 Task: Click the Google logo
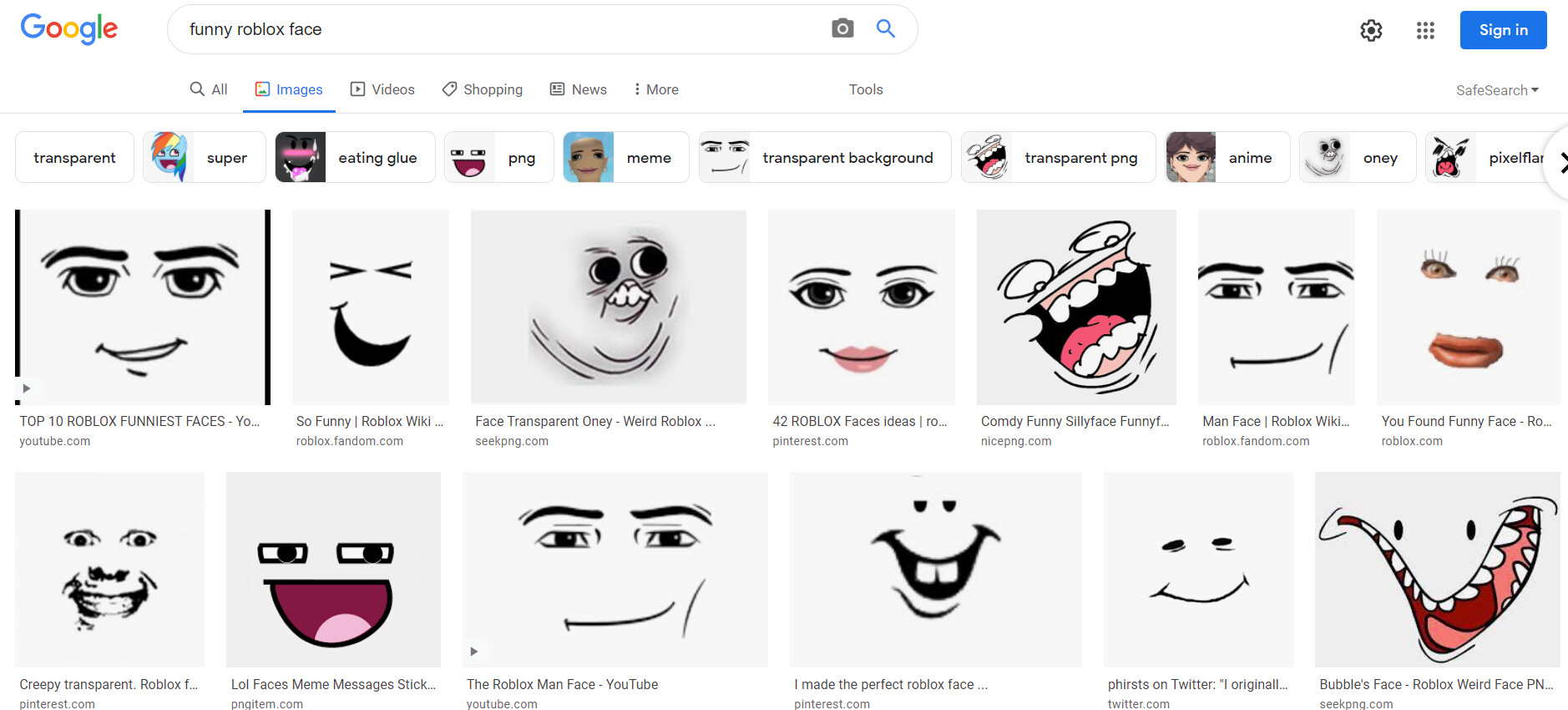(x=69, y=29)
